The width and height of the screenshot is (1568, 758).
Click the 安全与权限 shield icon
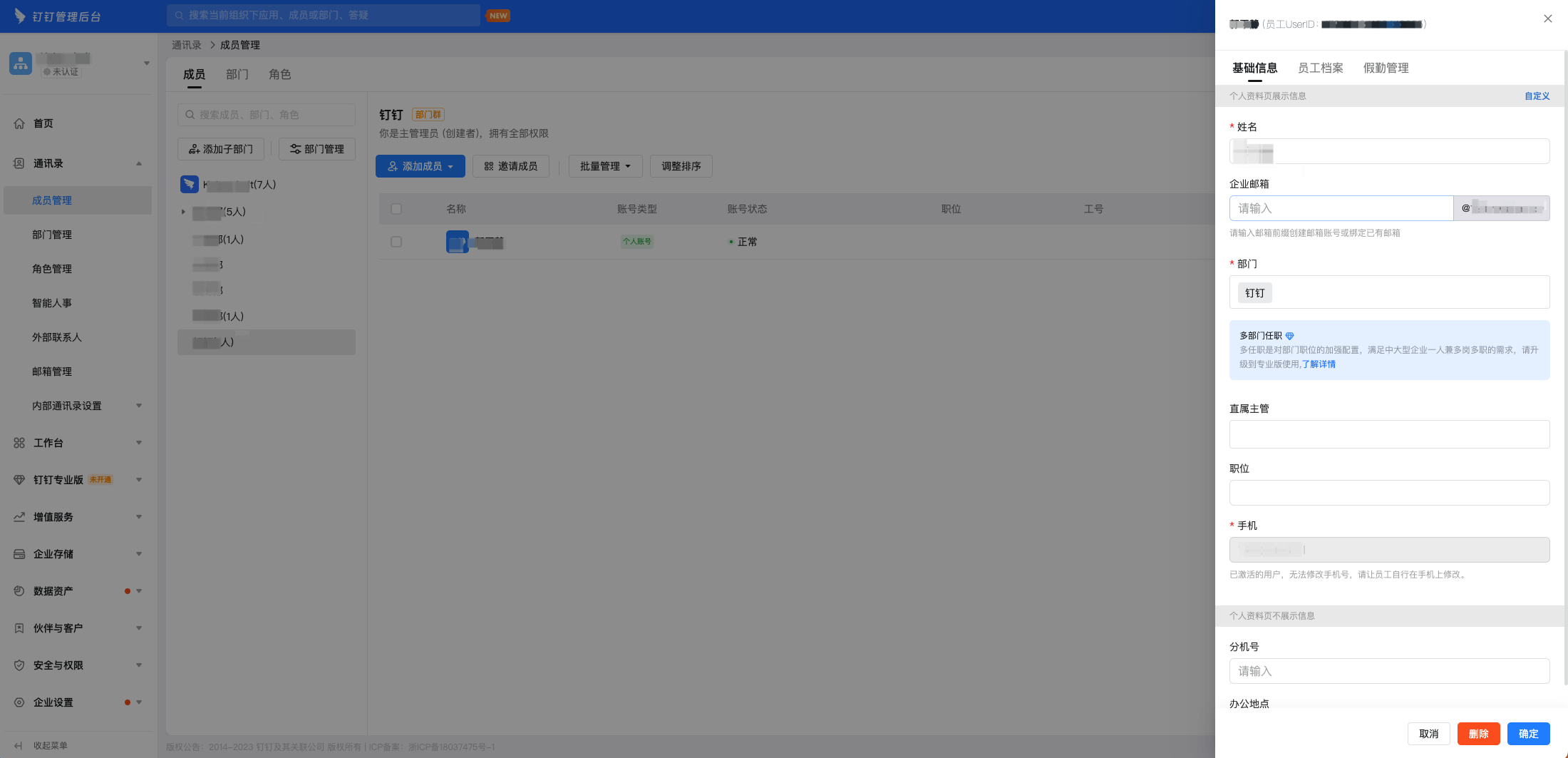click(x=19, y=665)
